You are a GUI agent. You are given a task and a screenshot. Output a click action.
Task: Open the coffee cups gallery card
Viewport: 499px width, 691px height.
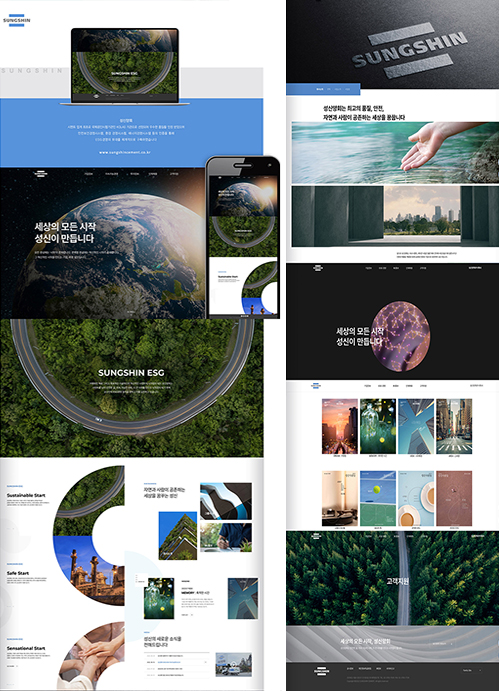(416, 498)
